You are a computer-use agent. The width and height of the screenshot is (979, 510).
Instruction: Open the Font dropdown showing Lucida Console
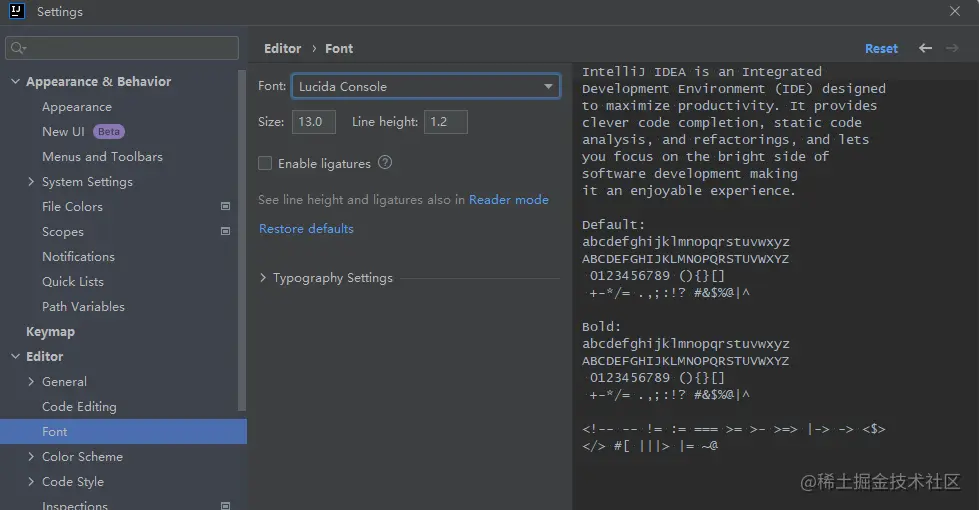pyautogui.click(x=425, y=87)
